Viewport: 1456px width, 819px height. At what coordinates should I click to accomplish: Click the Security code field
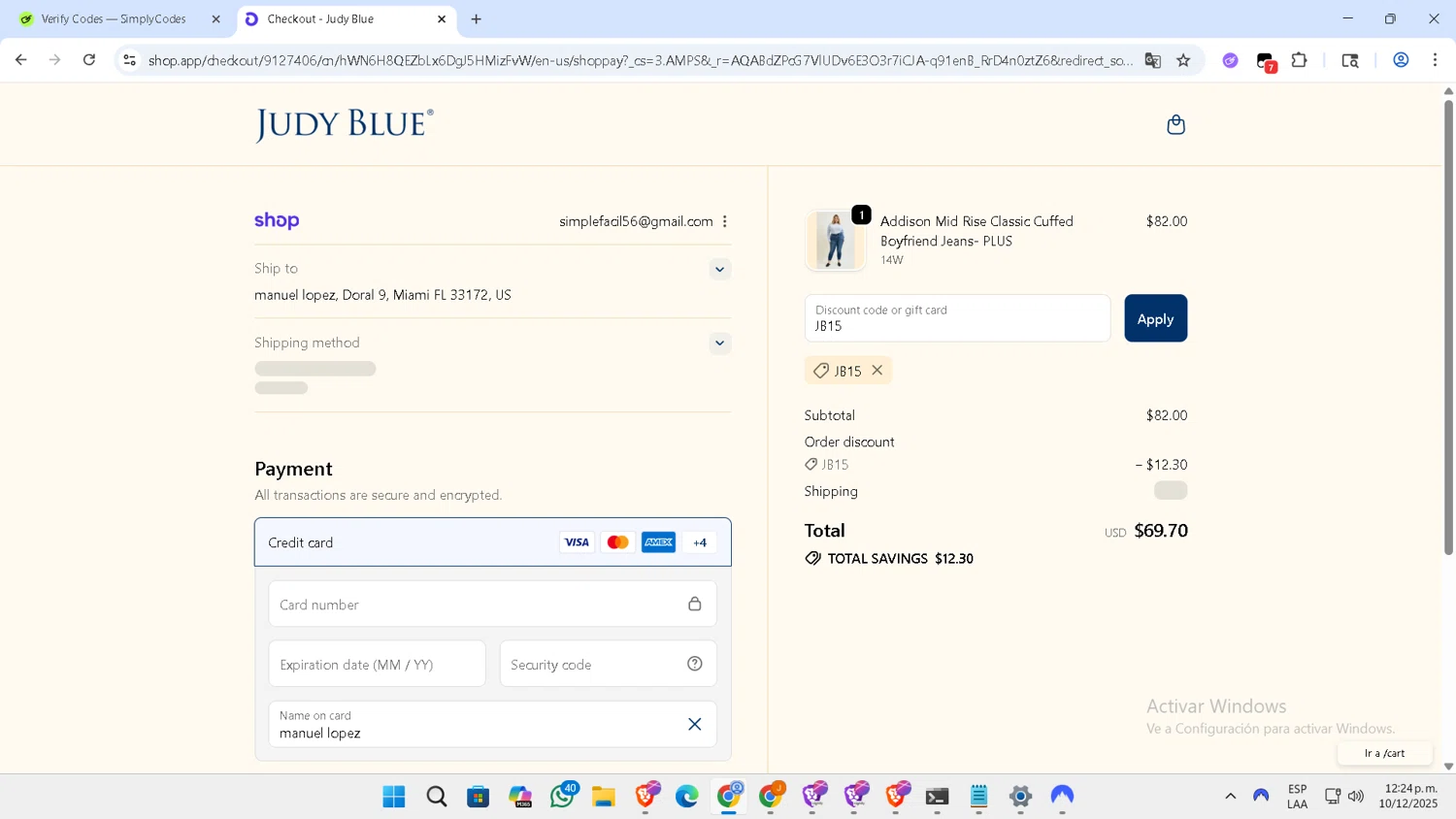point(608,664)
